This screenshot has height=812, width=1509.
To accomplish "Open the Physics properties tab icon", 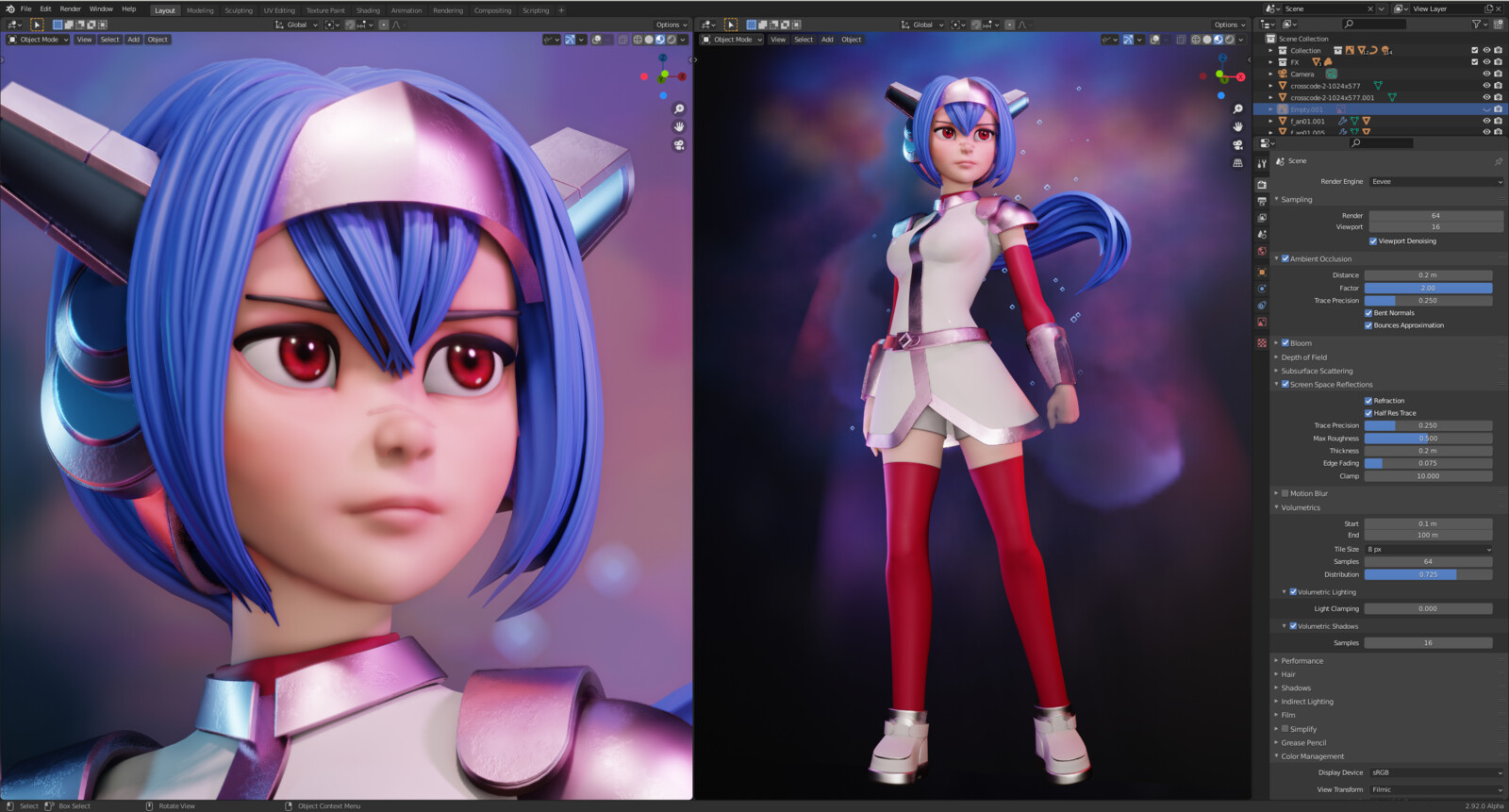I will (1262, 289).
